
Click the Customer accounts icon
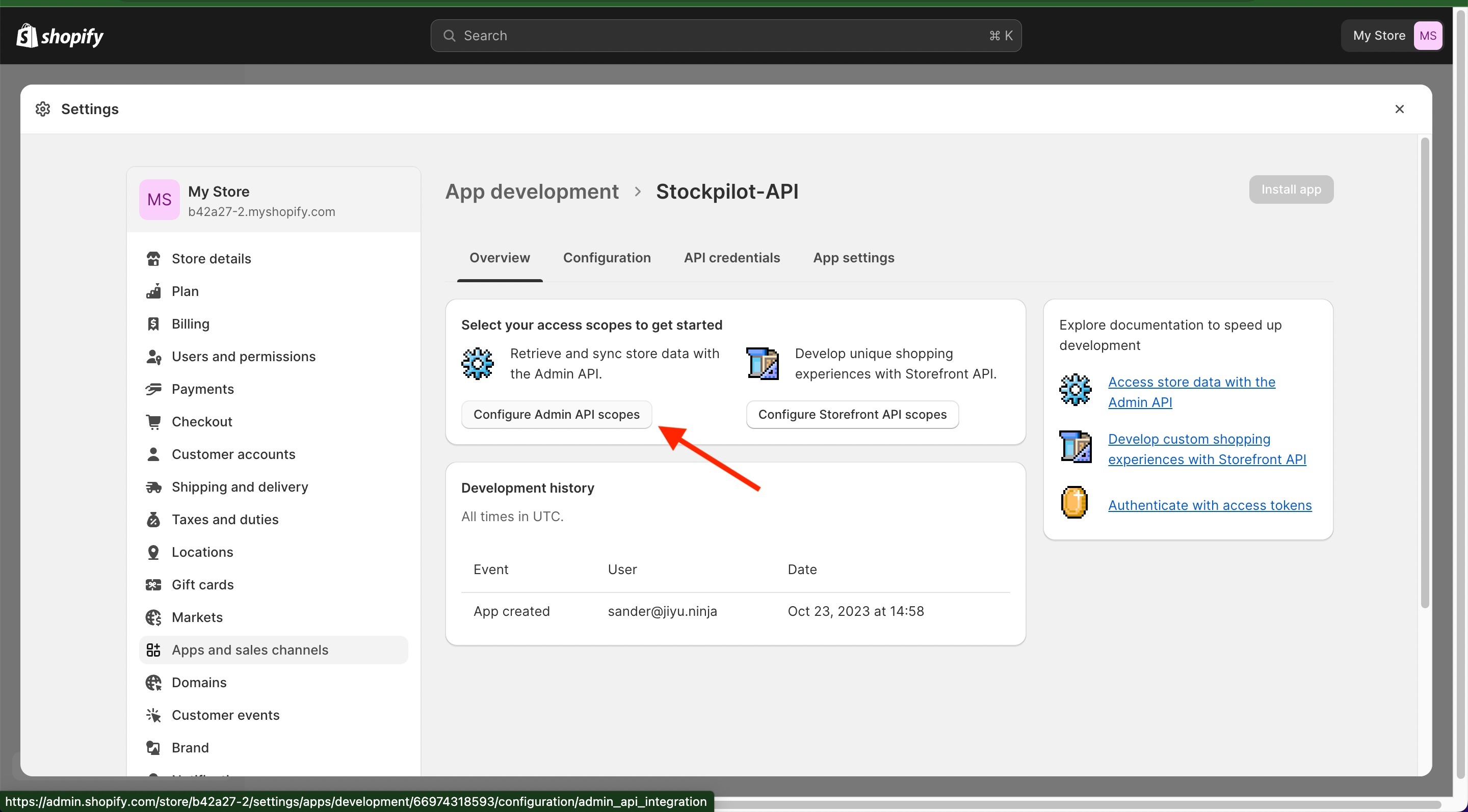click(x=153, y=454)
